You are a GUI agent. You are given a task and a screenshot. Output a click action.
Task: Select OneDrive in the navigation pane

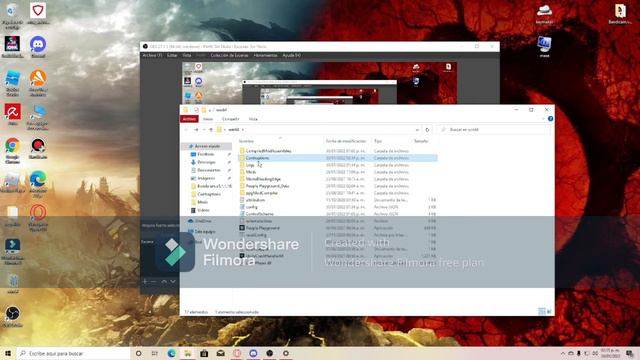pos(203,220)
